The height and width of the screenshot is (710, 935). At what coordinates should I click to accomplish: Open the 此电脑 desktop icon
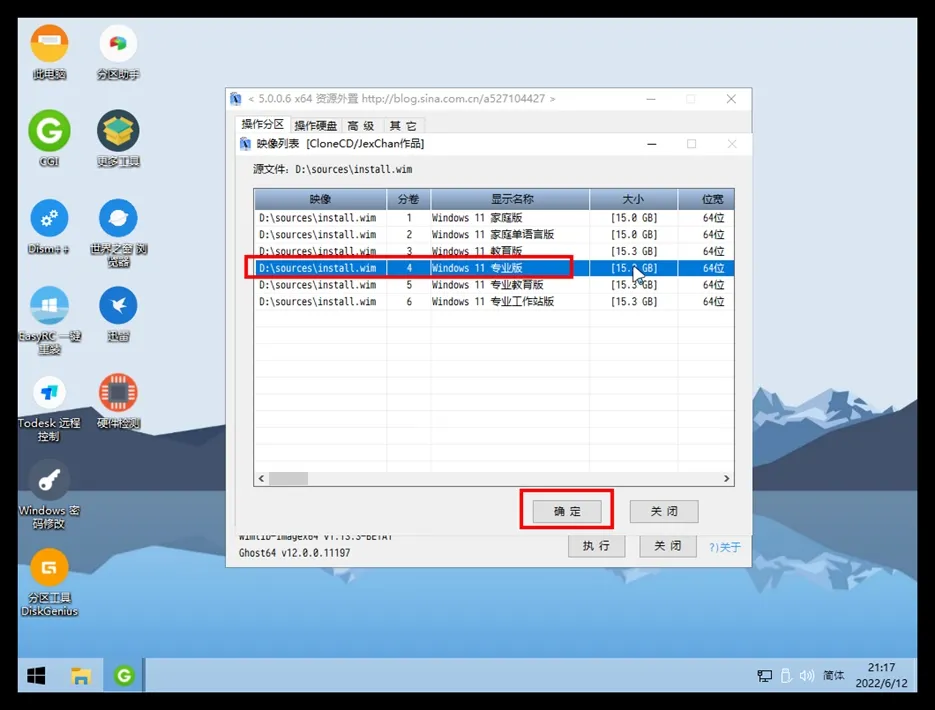click(49, 45)
